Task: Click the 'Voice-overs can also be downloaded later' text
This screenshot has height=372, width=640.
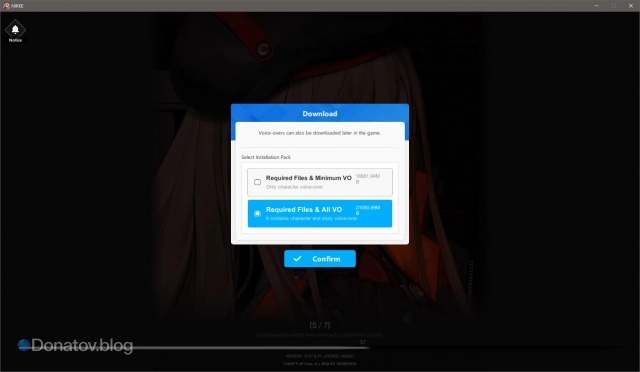Action: click(x=320, y=133)
